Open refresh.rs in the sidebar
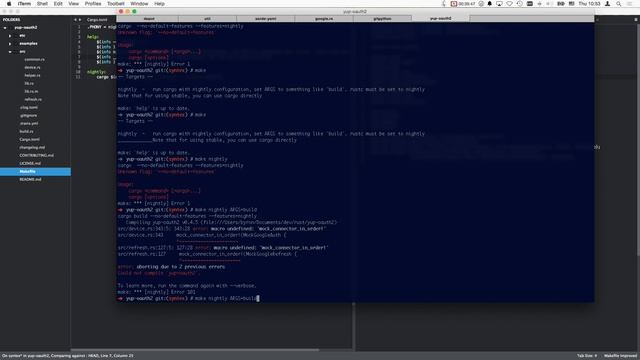Viewport: 640px width, 360px height. click(x=33, y=99)
